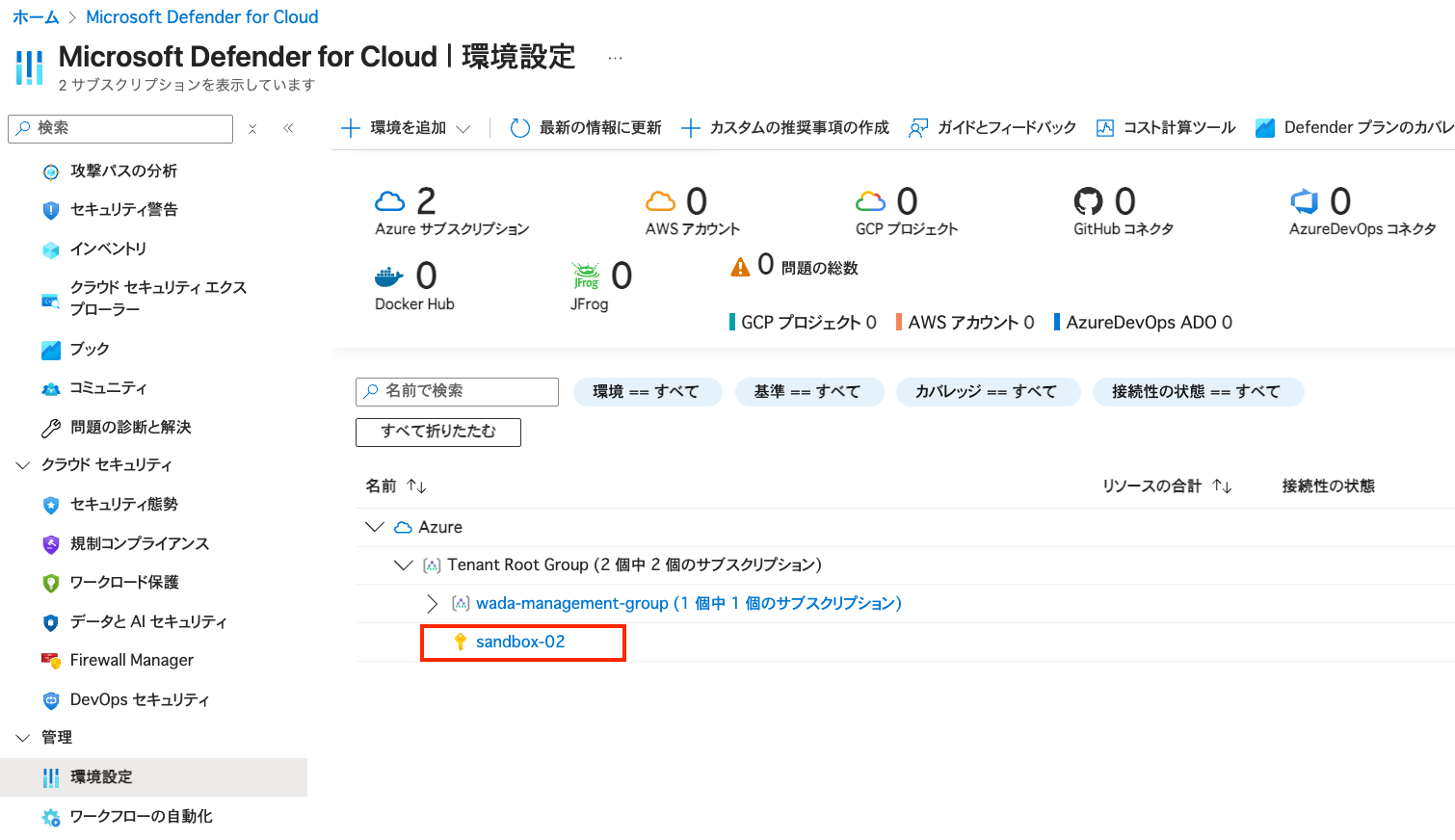Open the environment filter (環境 == すべて)
The width and height of the screenshot is (1455, 840).
pyautogui.click(x=647, y=392)
